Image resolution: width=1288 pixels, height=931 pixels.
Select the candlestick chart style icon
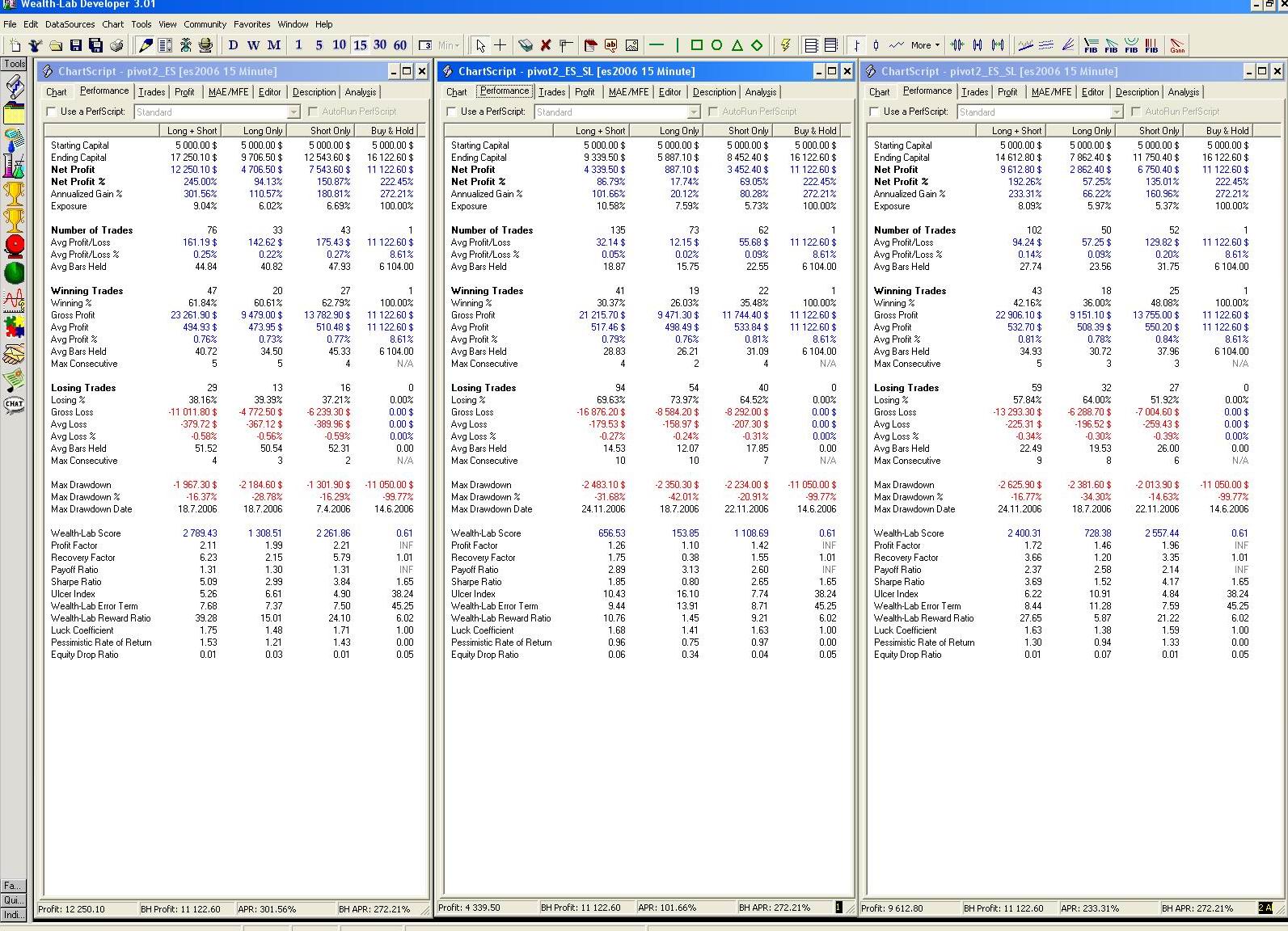(876, 45)
